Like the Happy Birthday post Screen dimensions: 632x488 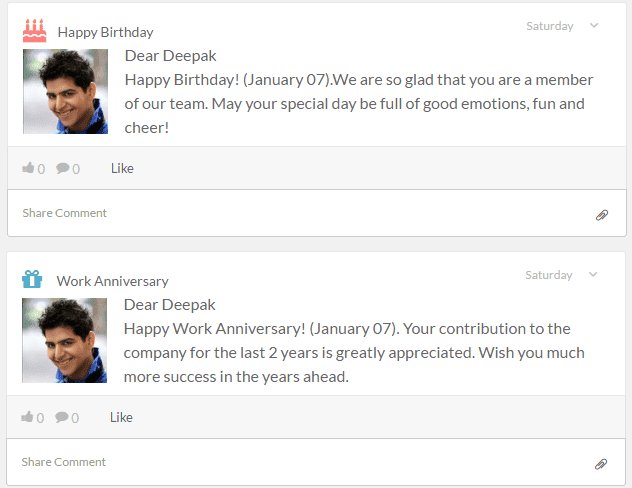point(122,168)
